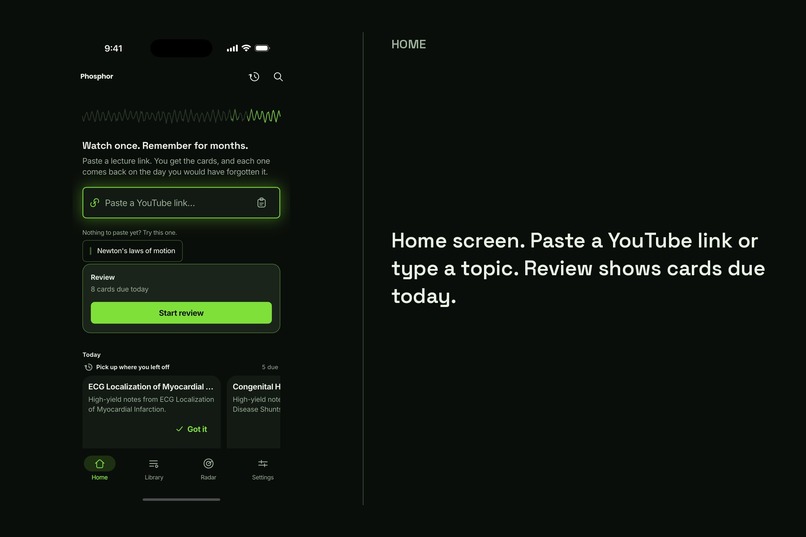Tap the '8 cards due today' text

(x=119, y=289)
